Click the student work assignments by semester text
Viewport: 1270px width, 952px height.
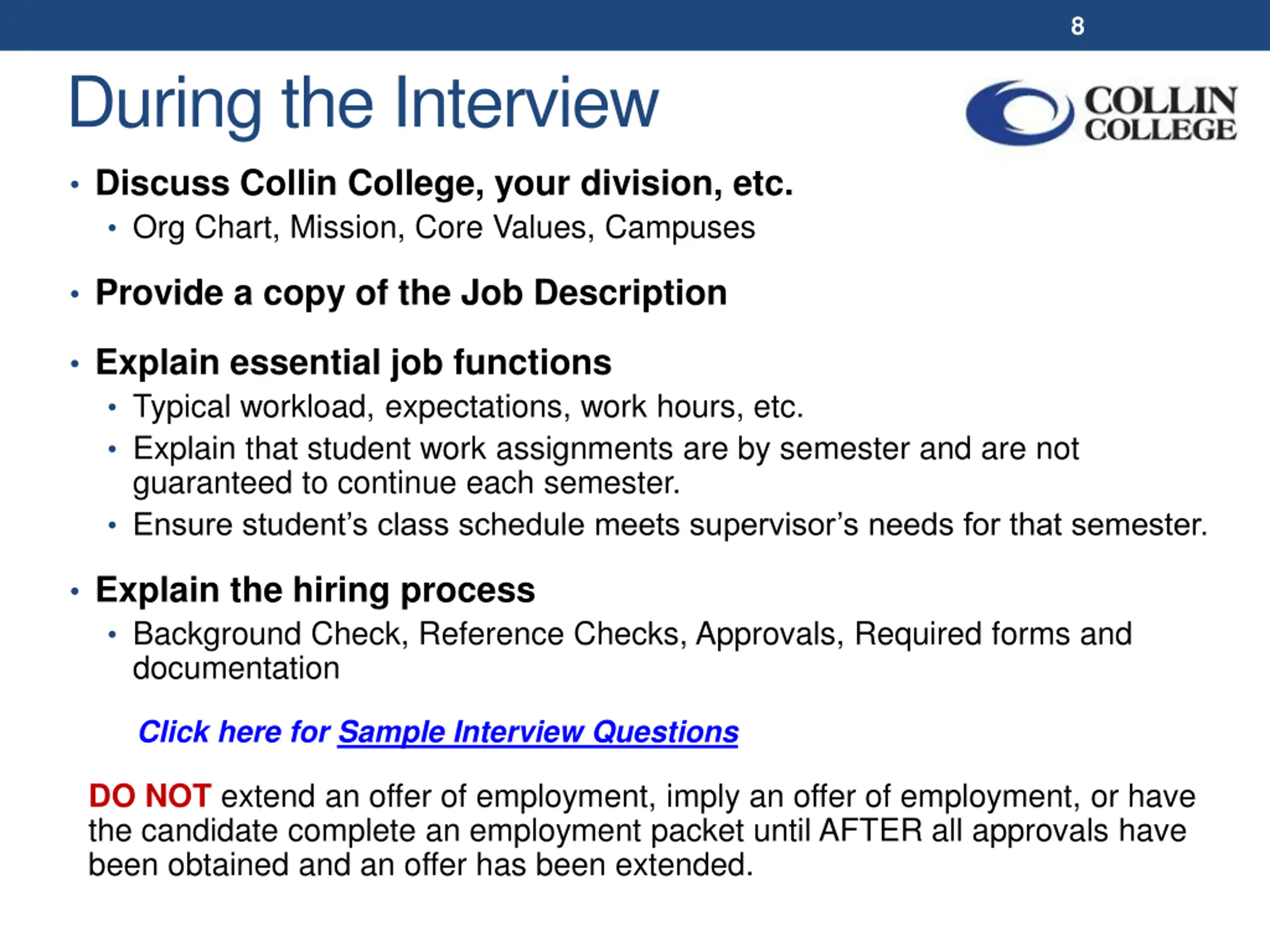[606, 448]
